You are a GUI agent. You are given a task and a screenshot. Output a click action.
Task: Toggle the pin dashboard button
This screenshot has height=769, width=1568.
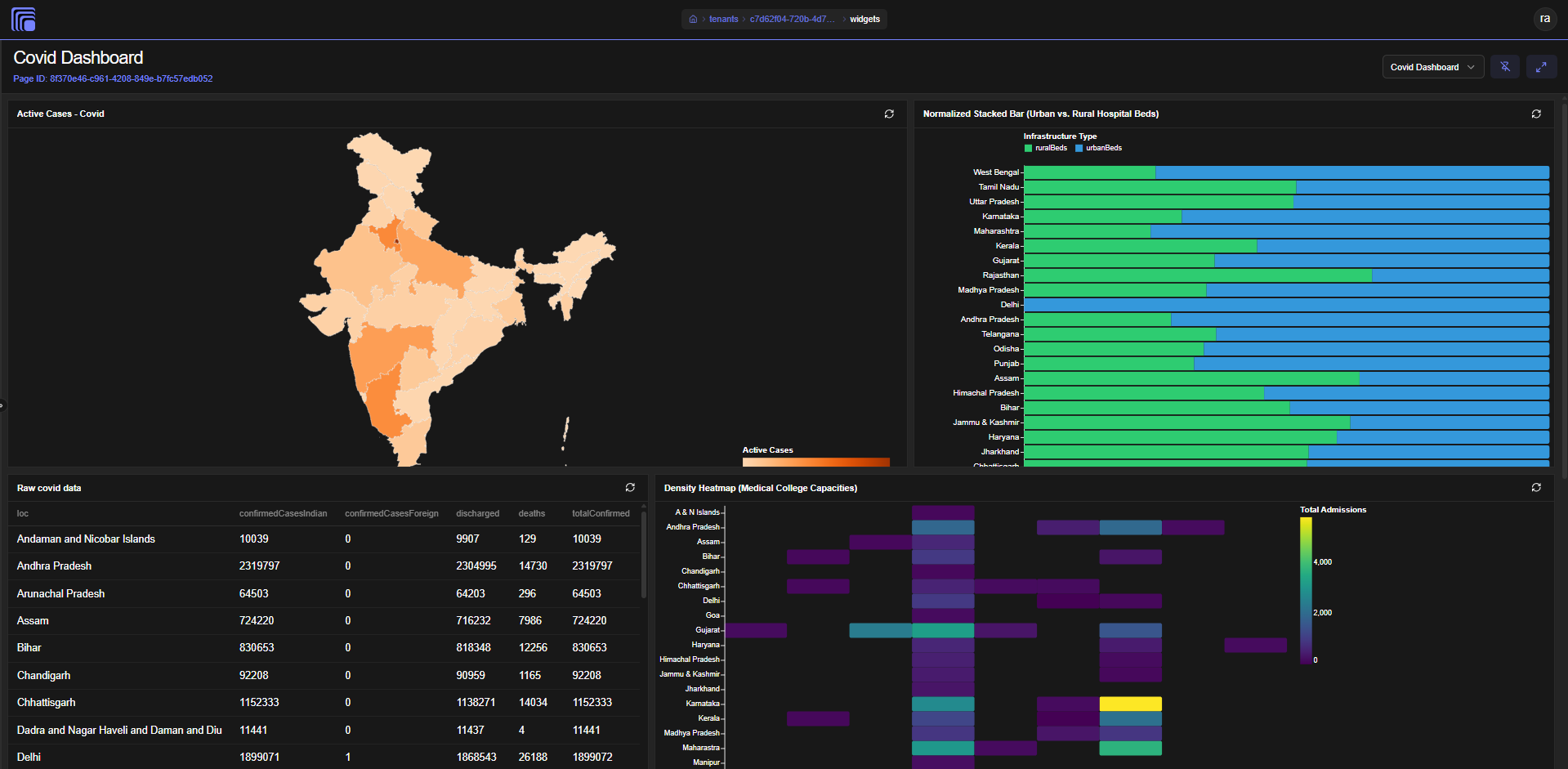coord(1505,67)
